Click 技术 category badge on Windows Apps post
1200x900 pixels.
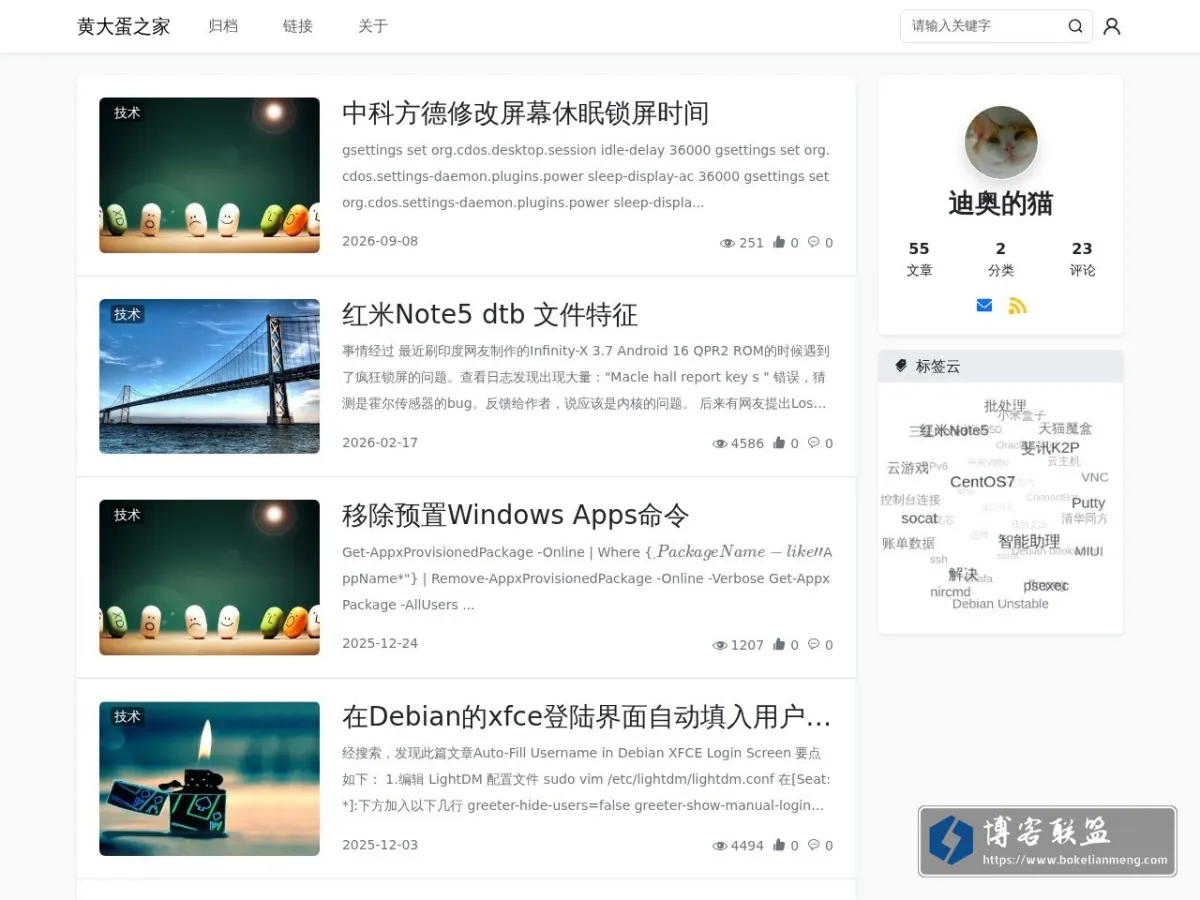(127, 515)
